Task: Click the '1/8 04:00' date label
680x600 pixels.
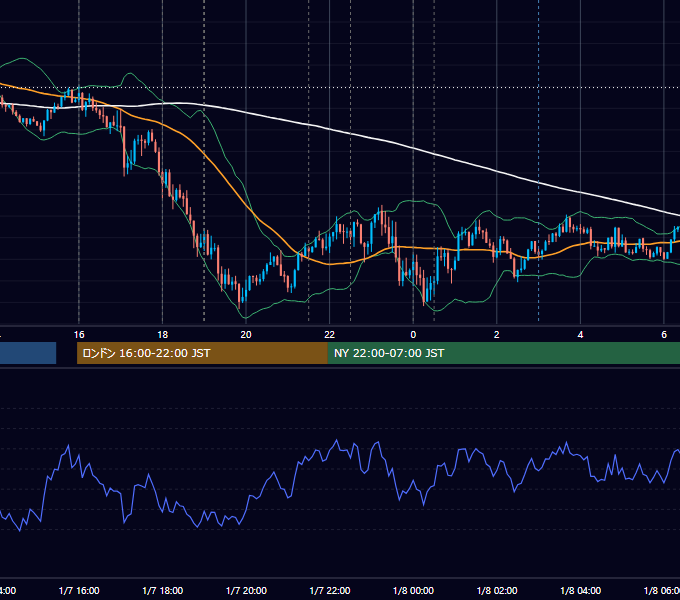Action: coord(581,591)
